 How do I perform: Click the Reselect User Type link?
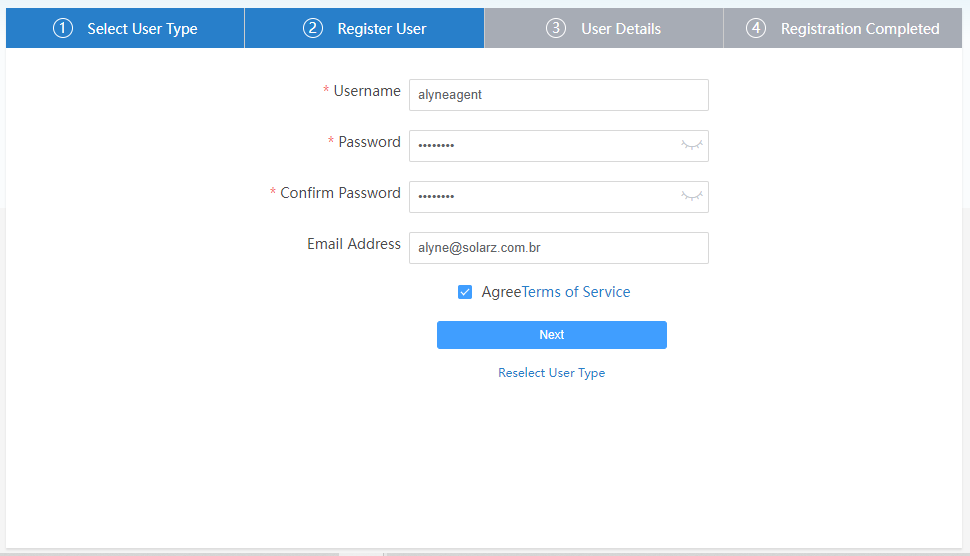551,373
